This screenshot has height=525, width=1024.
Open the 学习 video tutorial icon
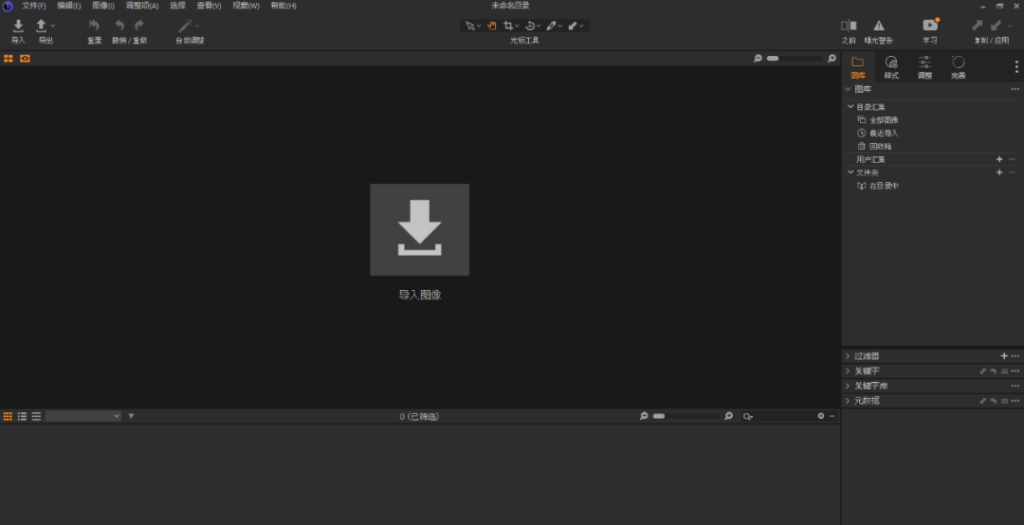[930, 26]
